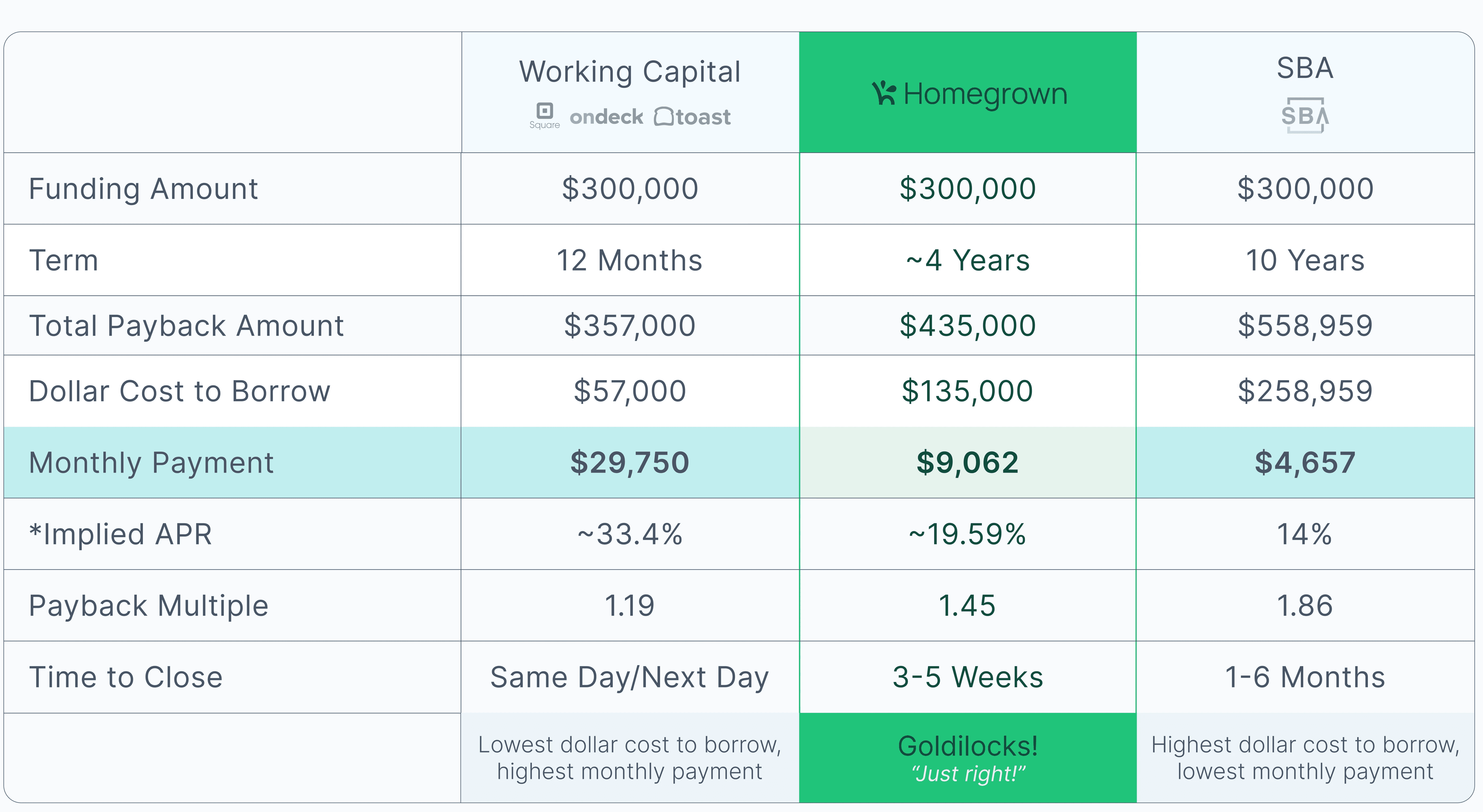This screenshot has height=812, width=1483.
Task: Click the $29,750 monthly payment value
Action: 629,463
